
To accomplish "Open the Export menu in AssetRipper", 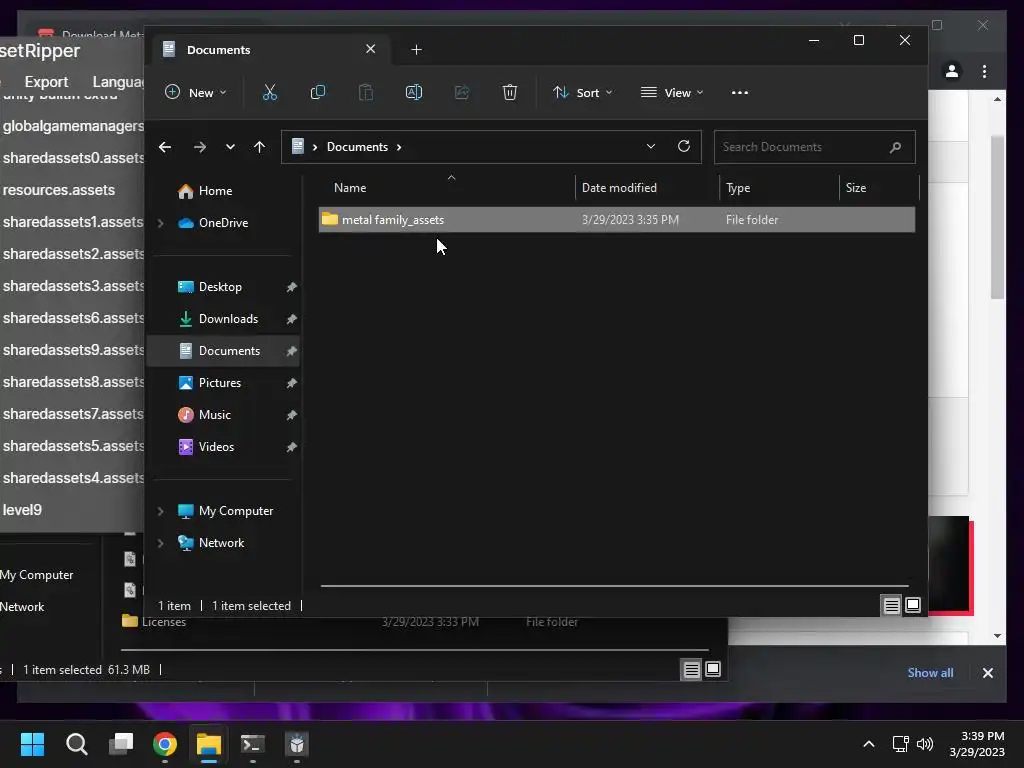I will coord(46,82).
